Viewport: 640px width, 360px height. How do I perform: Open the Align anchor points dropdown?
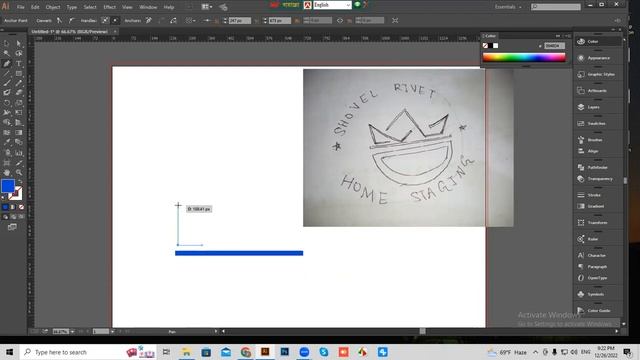pyautogui.click(x=190, y=20)
